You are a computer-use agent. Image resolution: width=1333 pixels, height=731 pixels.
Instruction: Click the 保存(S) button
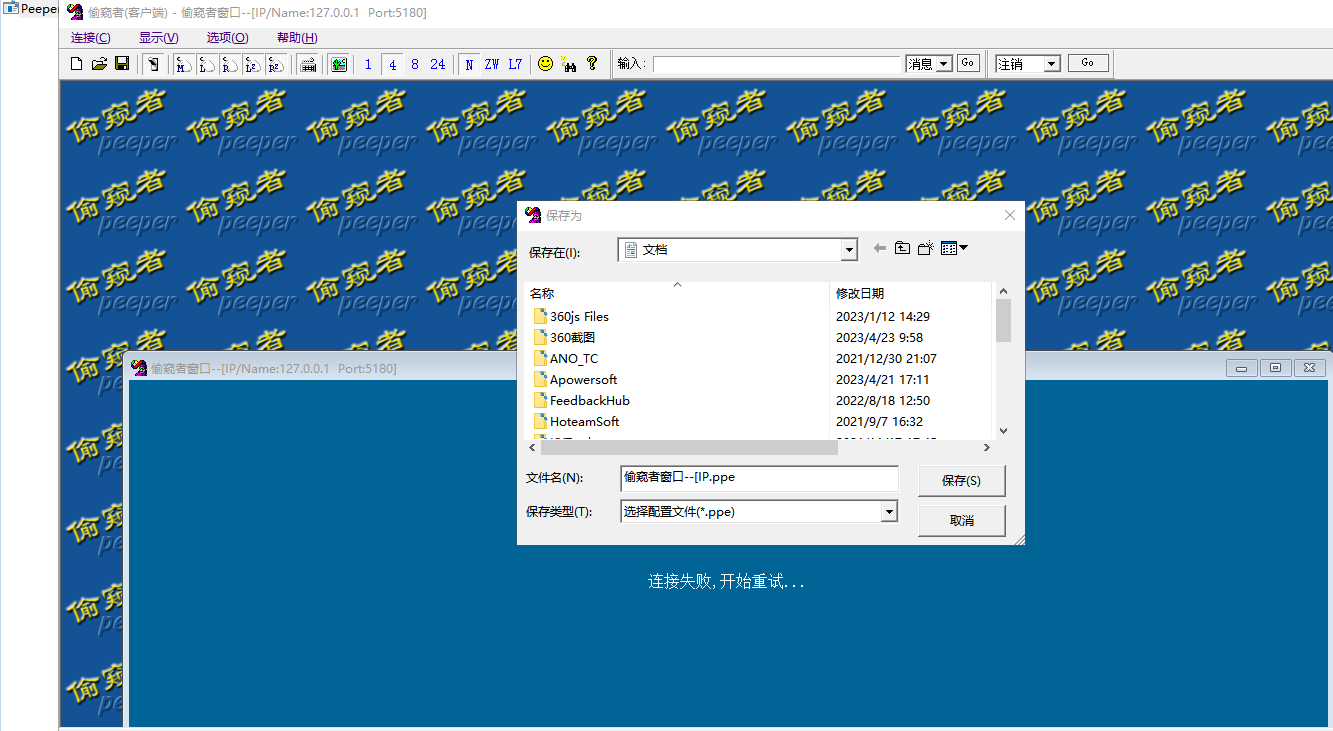962,480
